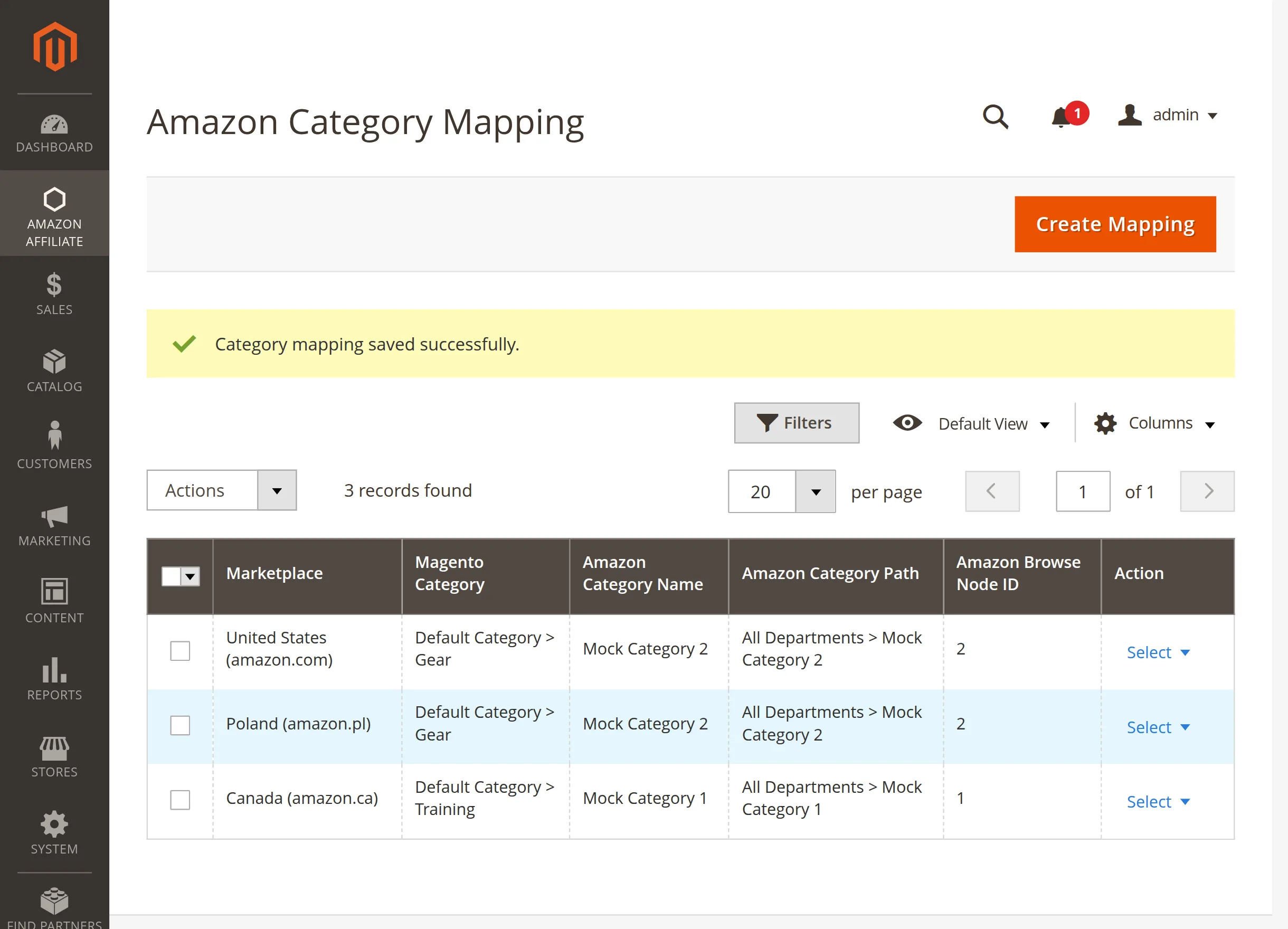Screen dimensions: 1288x929
Task: Click 'Category mapping saved successfully.' message
Action: coord(367,344)
